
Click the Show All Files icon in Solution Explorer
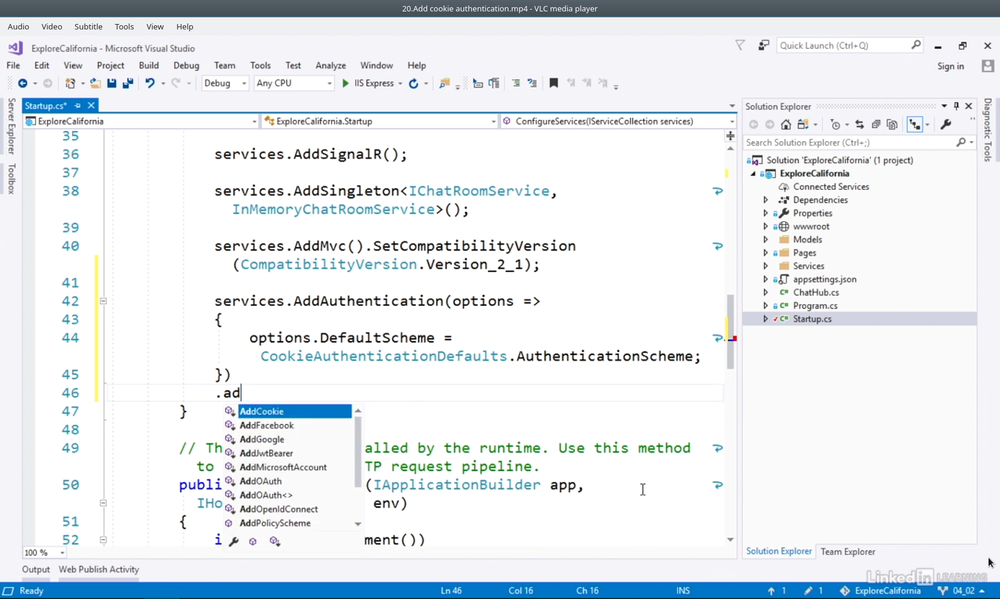point(892,125)
